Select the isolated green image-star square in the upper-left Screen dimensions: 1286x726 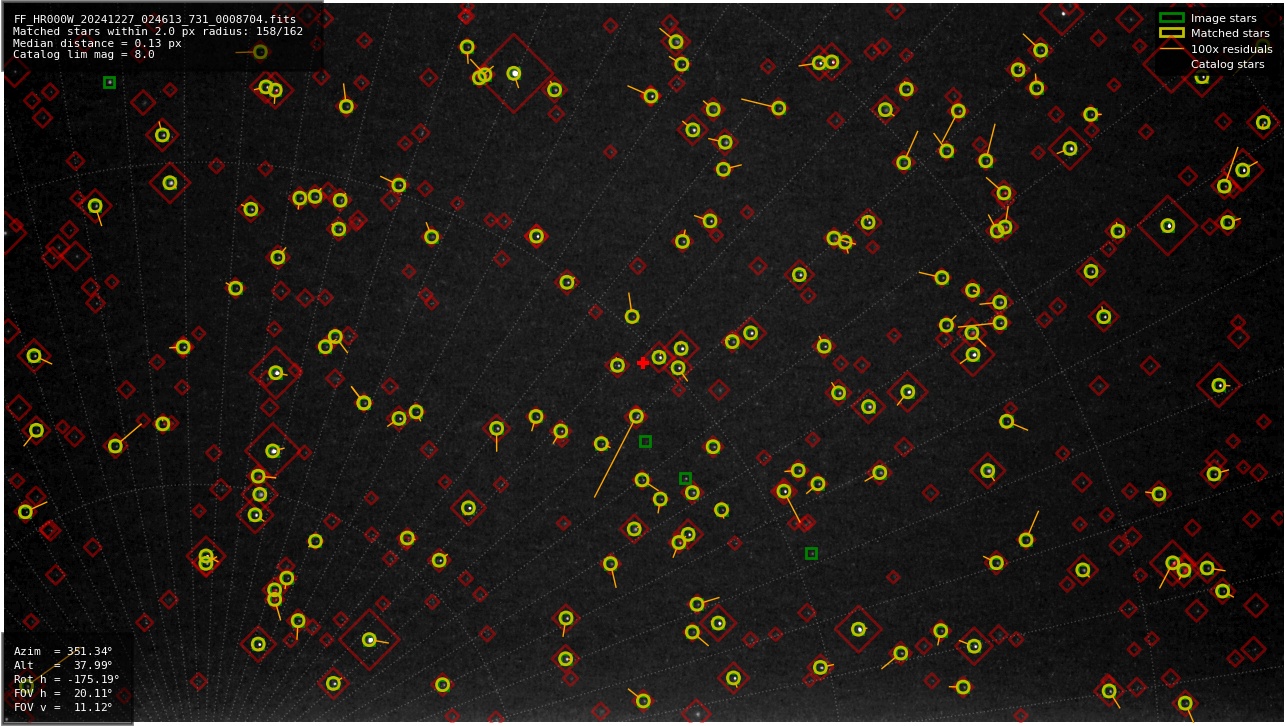[109, 82]
